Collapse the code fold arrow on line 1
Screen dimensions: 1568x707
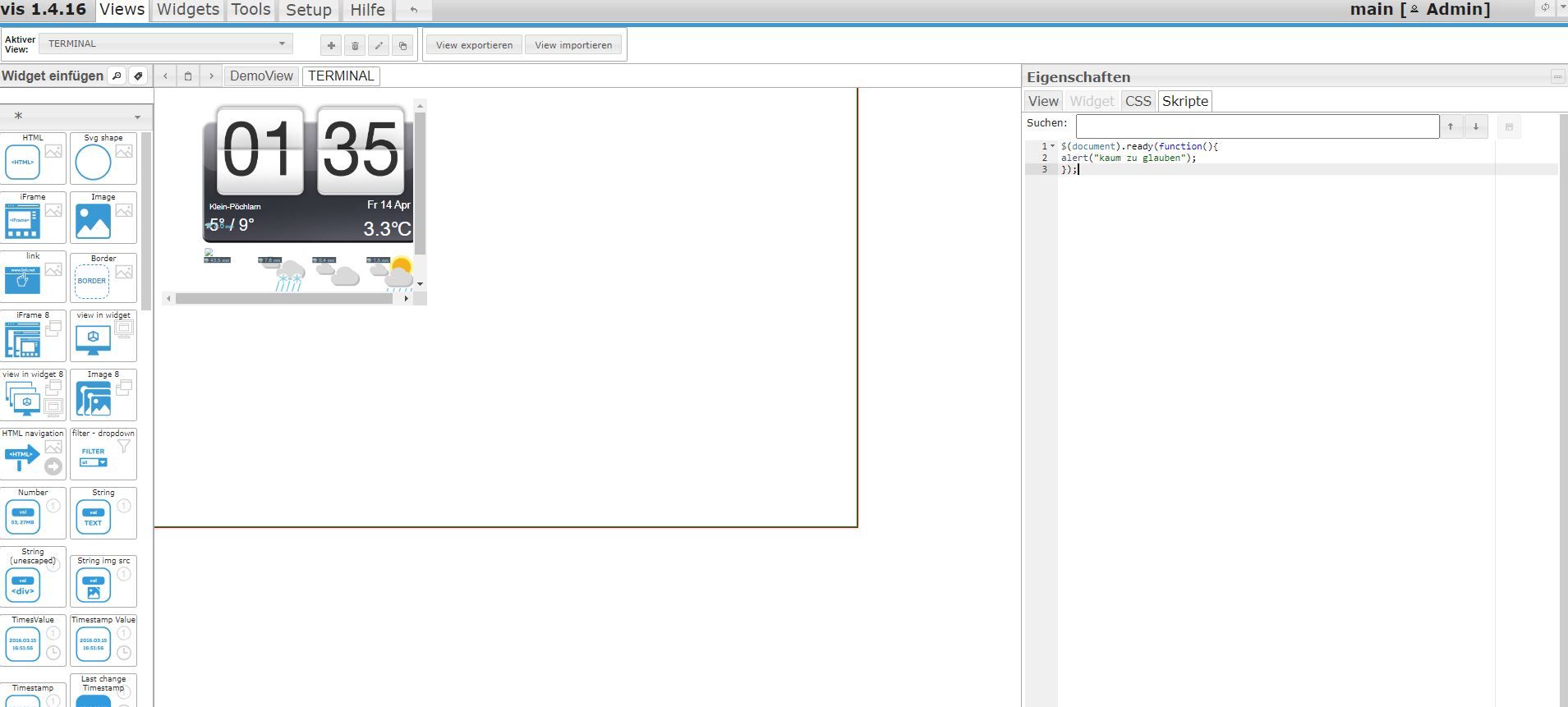pos(1052,146)
